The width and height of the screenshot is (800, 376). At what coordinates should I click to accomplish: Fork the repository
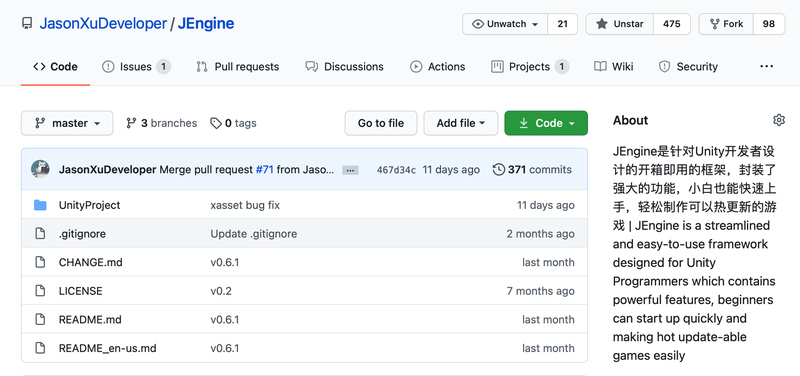click(x=726, y=24)
